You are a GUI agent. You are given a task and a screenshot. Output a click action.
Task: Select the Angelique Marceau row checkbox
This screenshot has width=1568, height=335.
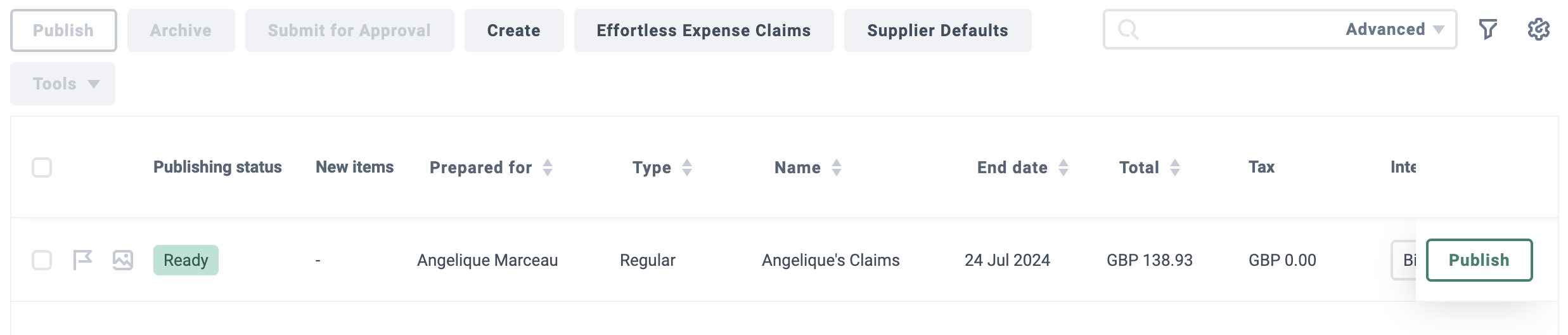[42, 260]
